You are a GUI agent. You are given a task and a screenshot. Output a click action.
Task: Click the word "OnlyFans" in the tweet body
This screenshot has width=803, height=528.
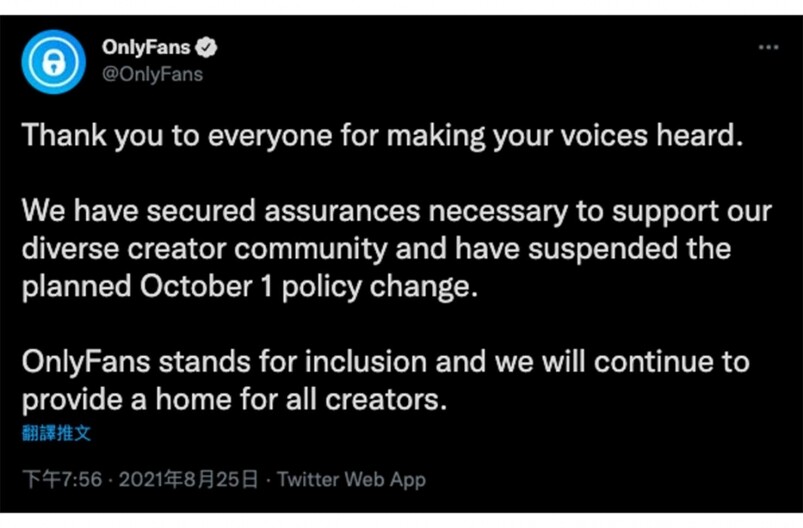coord(86,363)
